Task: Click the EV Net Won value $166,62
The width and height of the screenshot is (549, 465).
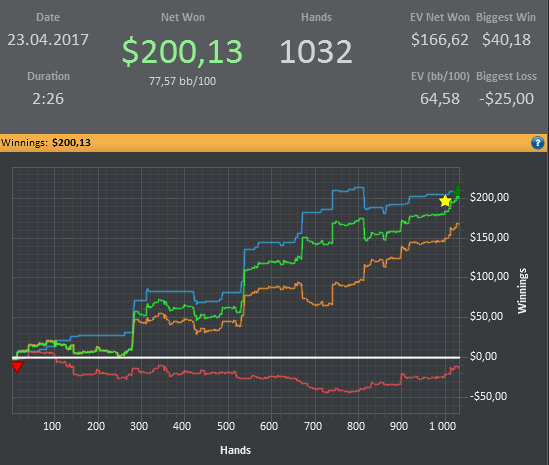Action: [440, 40]
